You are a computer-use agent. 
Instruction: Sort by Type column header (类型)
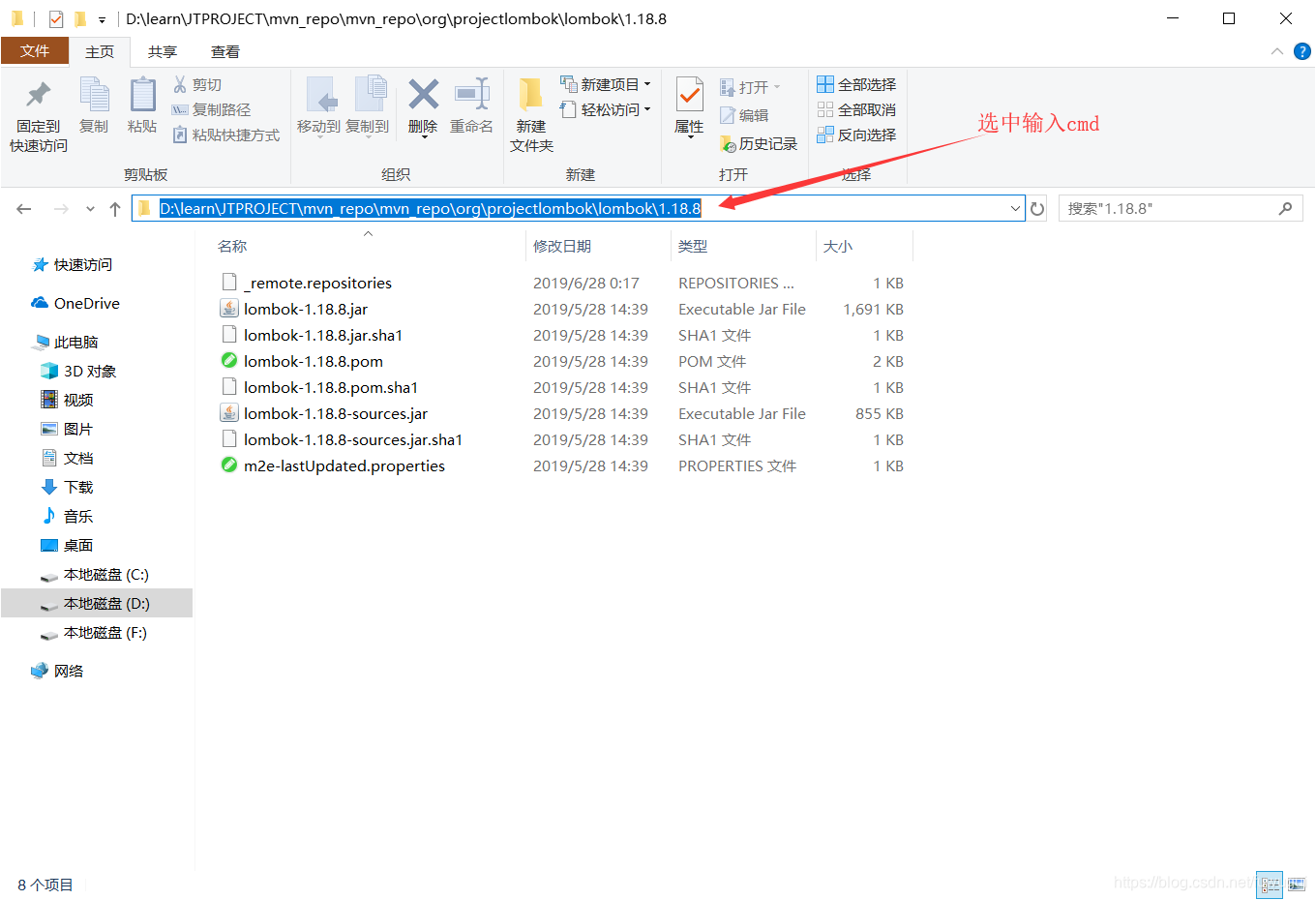693,247
